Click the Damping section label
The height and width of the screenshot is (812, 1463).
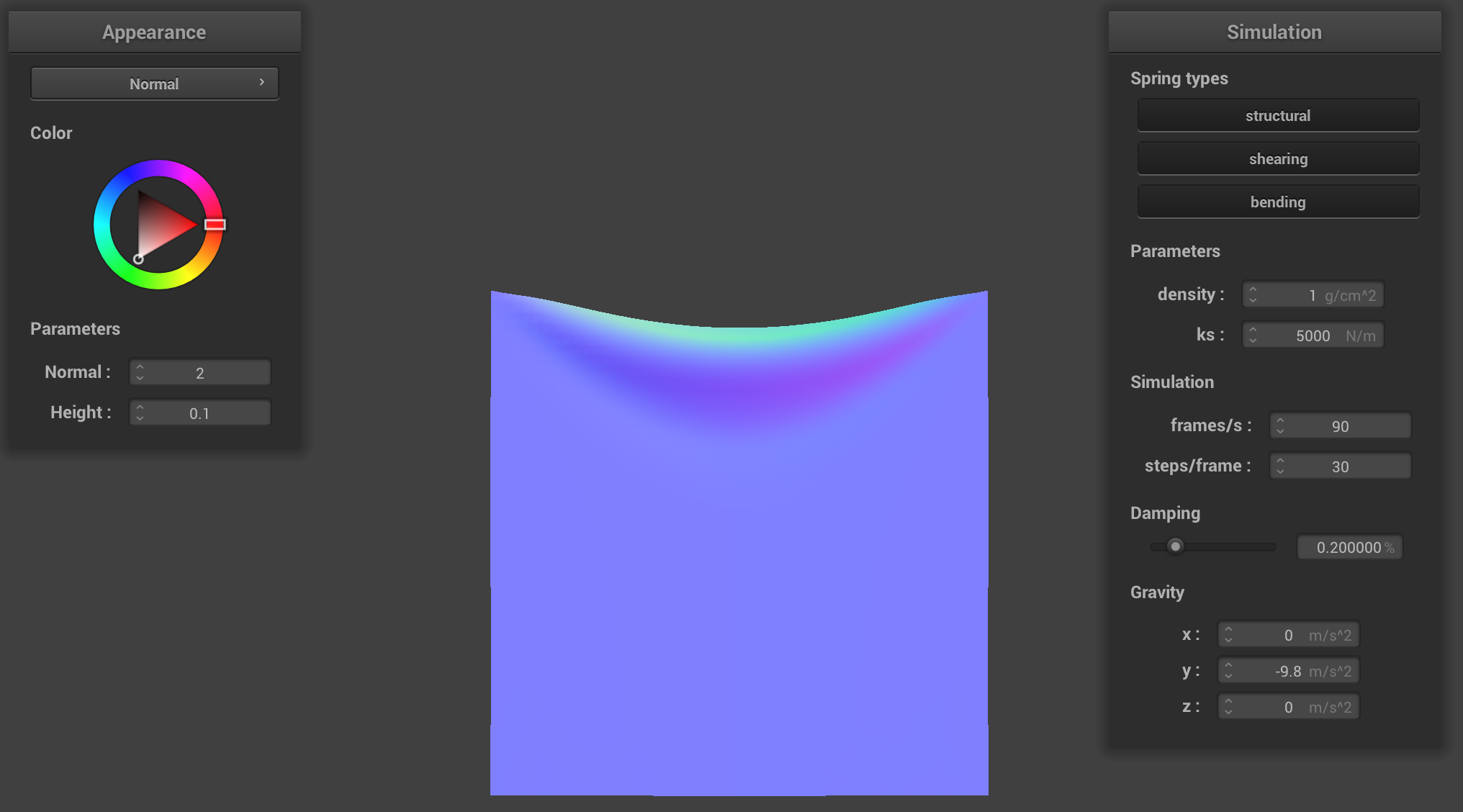pos(1165,513)
